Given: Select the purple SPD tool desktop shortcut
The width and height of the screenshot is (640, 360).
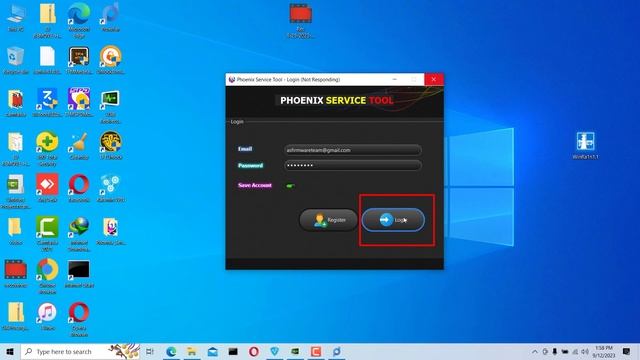Looking at the screenshot, I should pos(79,103).
